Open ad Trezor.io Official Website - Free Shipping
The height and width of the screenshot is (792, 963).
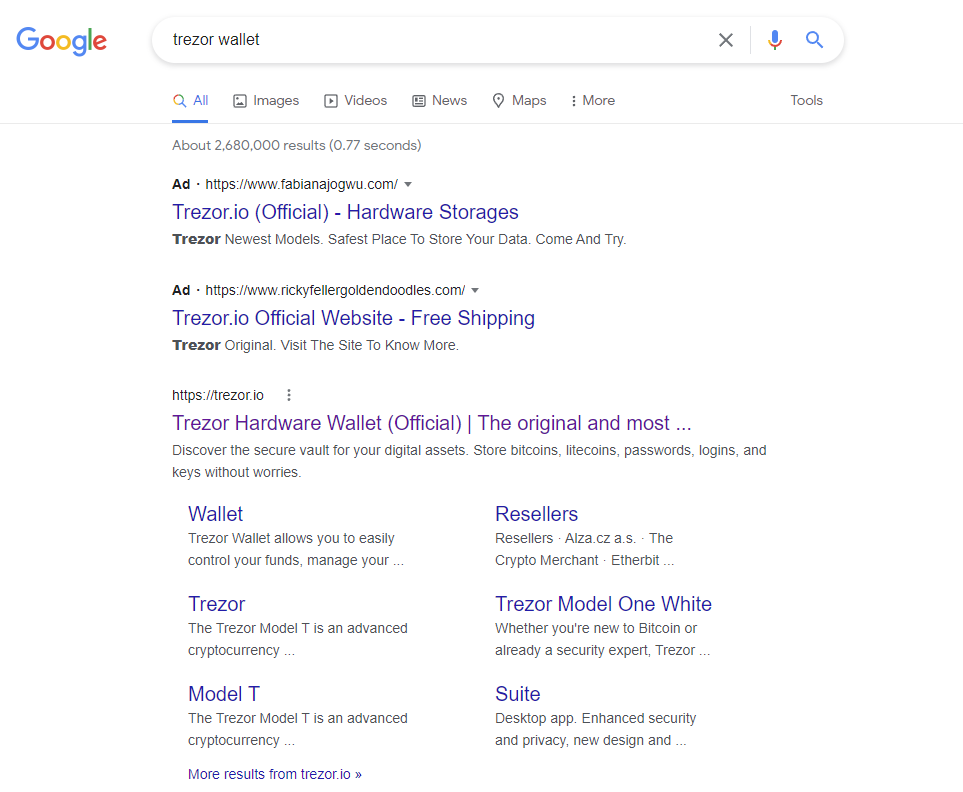[x=353, y=318]
